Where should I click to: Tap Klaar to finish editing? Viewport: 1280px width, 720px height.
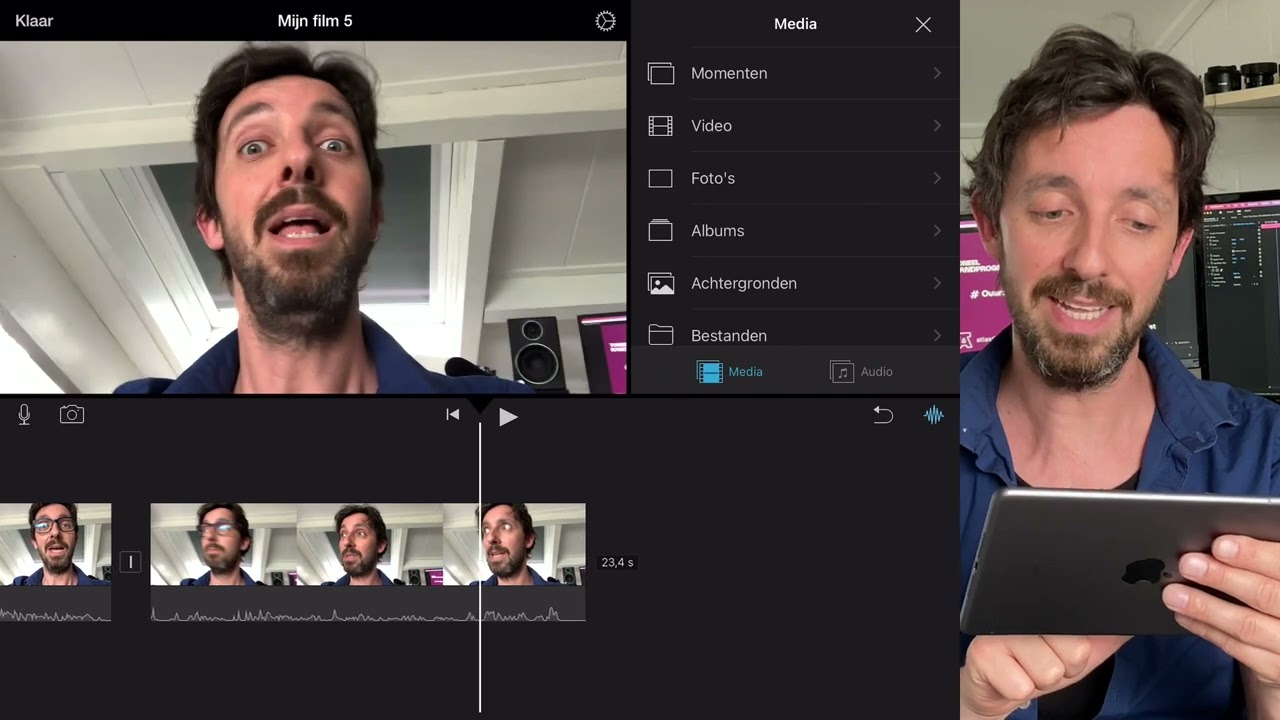pos(34,21)
